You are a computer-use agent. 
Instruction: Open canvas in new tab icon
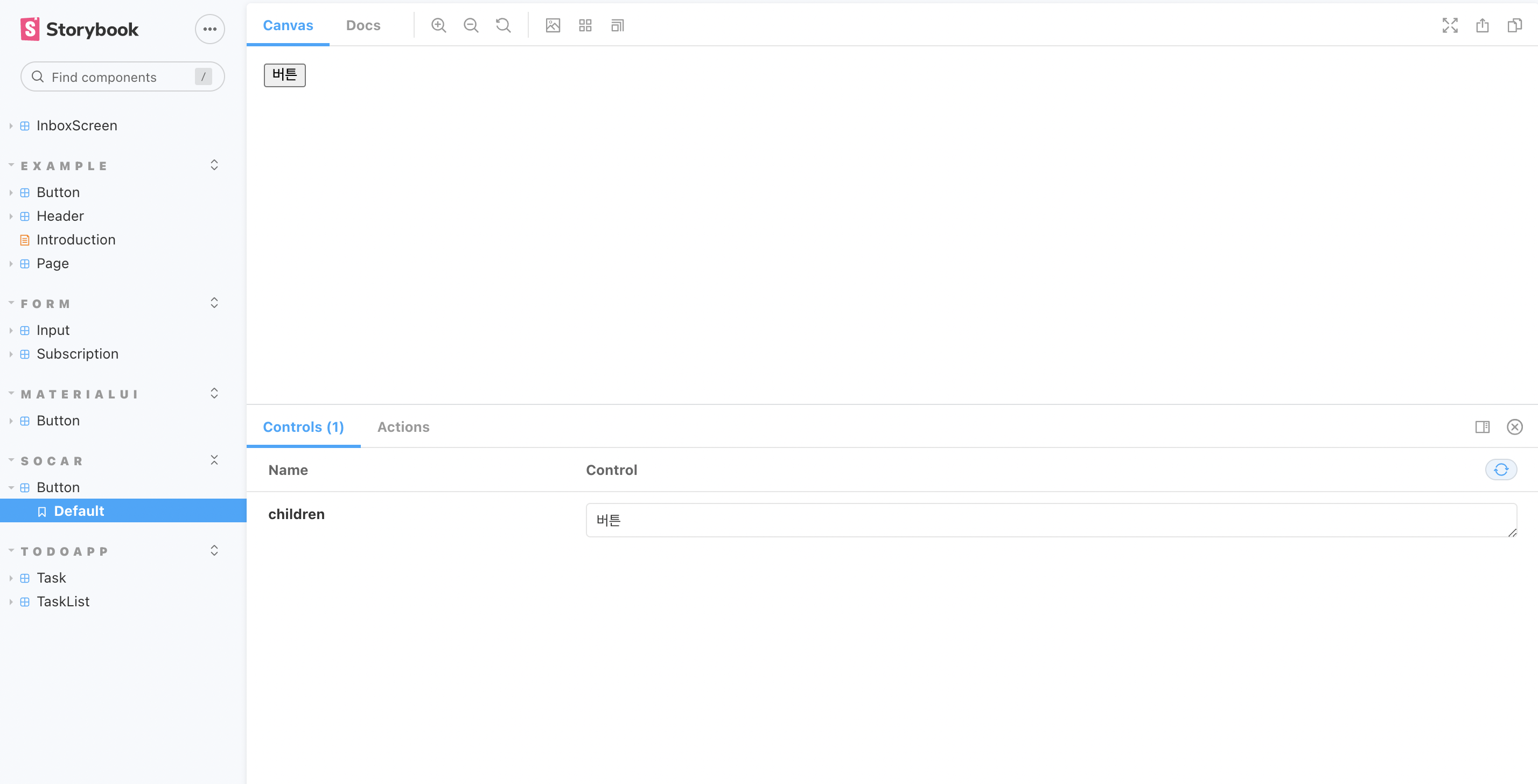1483,25
